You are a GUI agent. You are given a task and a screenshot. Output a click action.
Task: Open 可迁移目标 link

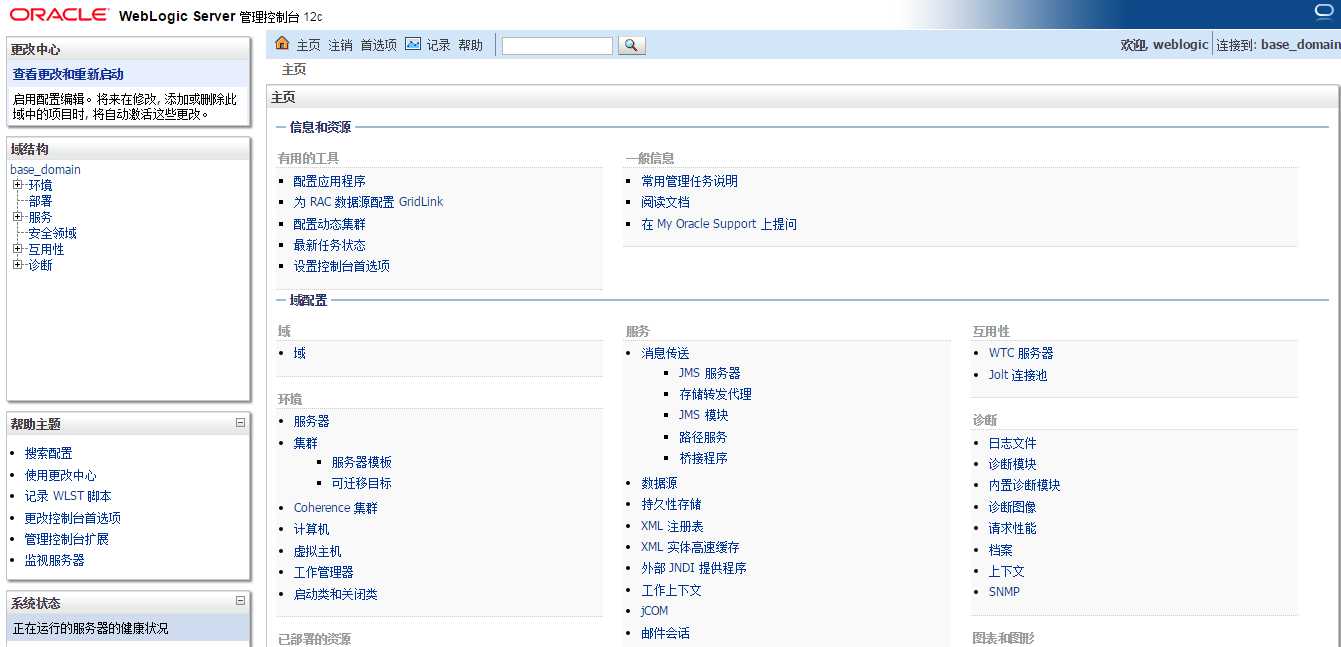point(361,483)
